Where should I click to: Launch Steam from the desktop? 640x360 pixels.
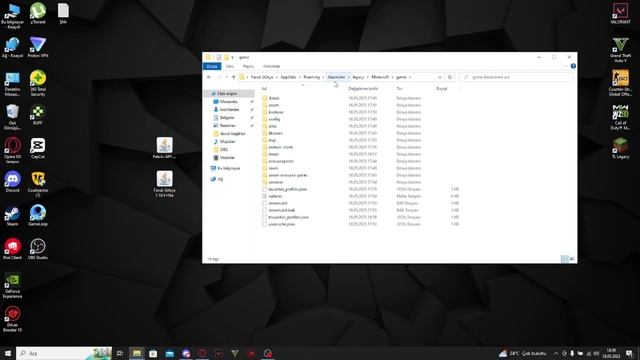tap(12, 215)
